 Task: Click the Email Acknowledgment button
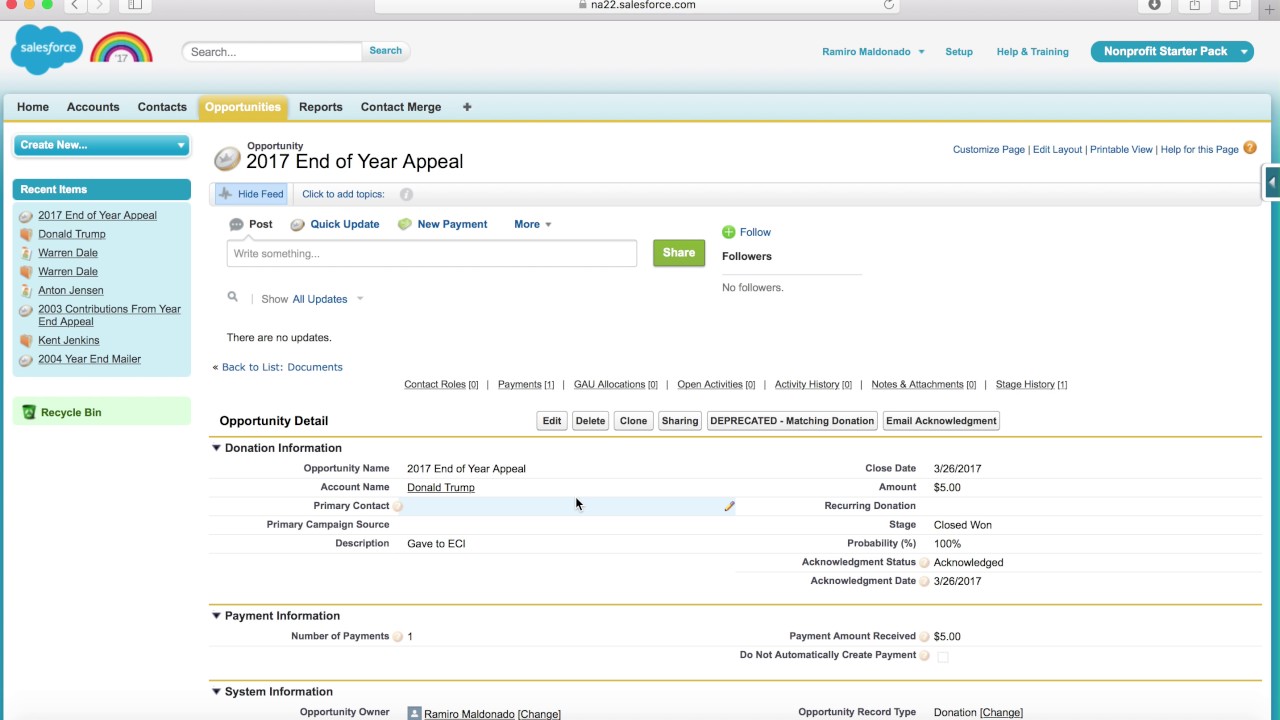pyautogui.click(x=941, y=421)
